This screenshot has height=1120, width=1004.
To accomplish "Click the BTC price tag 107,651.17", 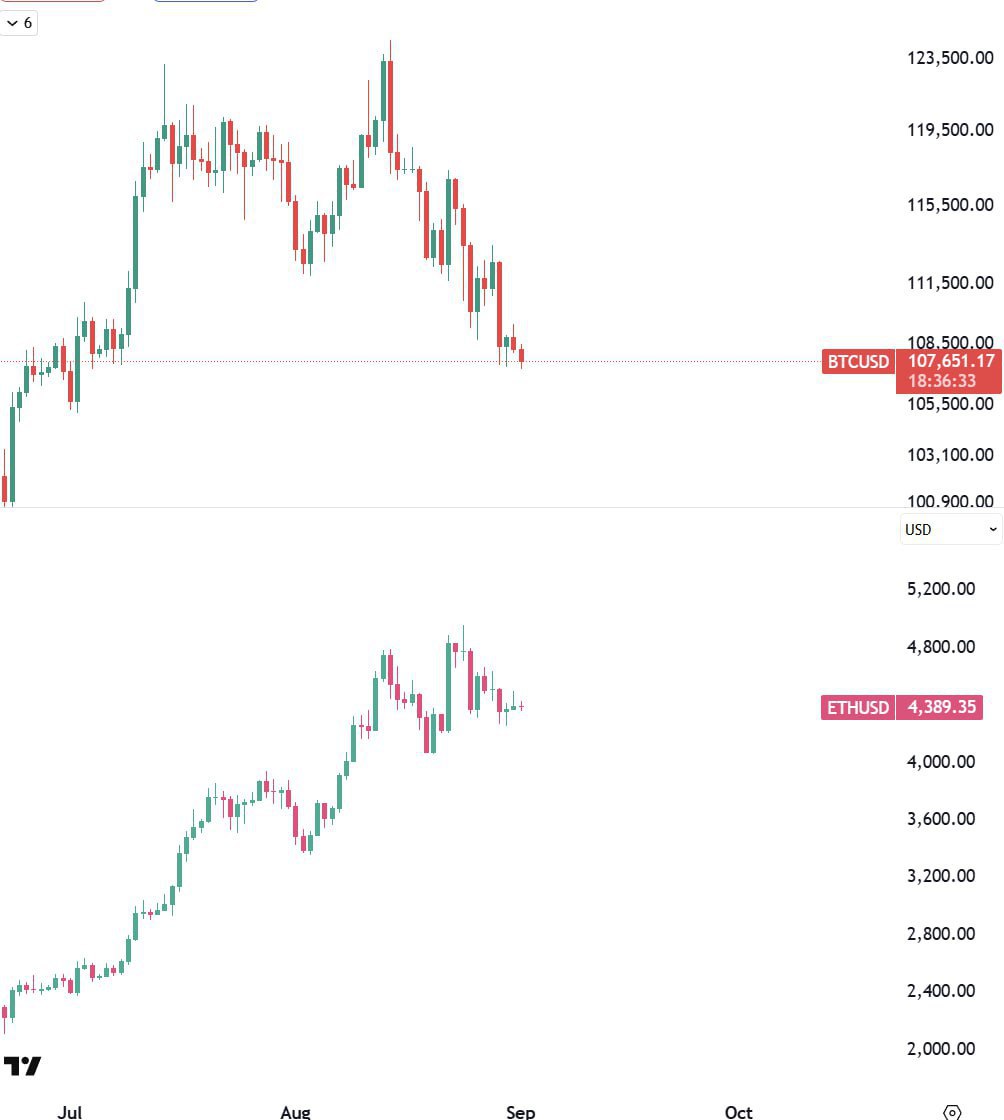I will click(950, 361).
